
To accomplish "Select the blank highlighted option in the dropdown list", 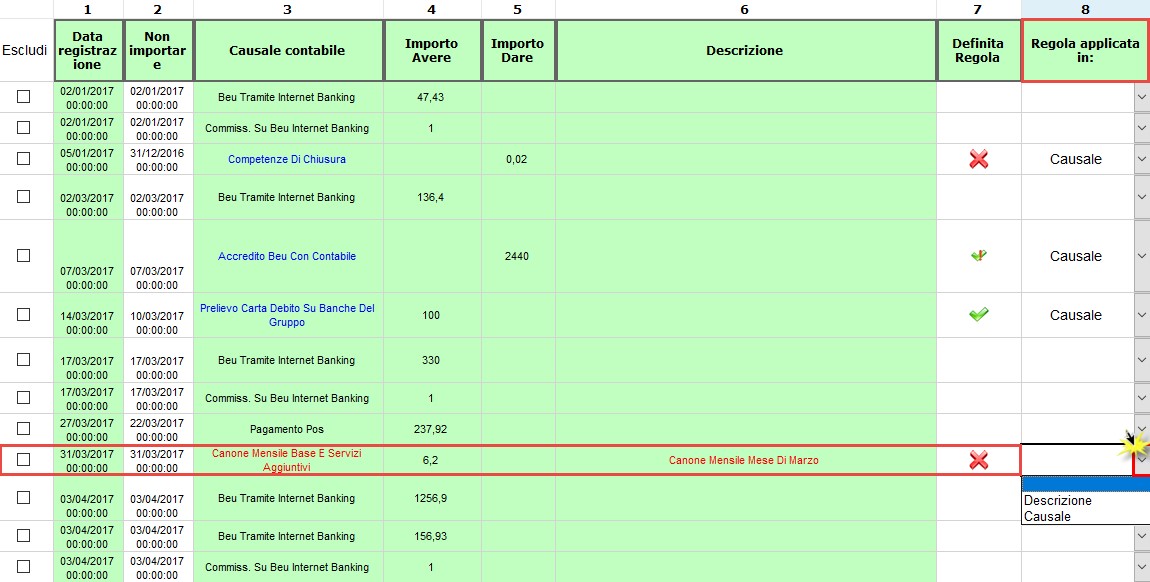I will coord(1085,484).
